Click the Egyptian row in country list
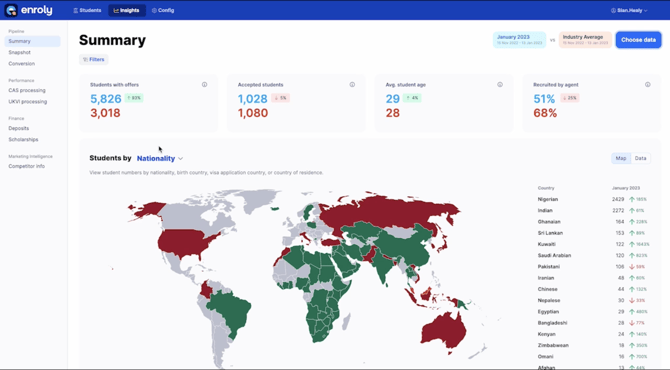The height and width of the screenshot is (370, 670). [593, 312]
